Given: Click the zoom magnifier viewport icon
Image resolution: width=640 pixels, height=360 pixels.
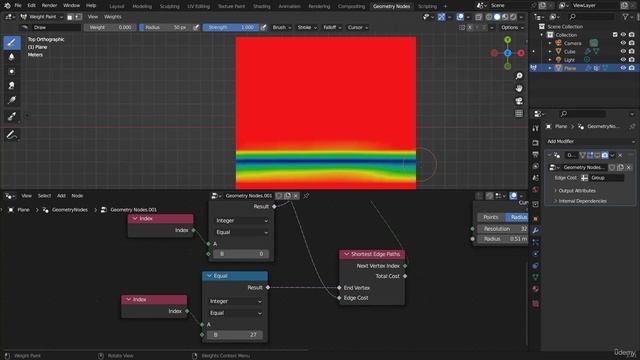Looking at the screenshot, I should click(x=519, y=76).
